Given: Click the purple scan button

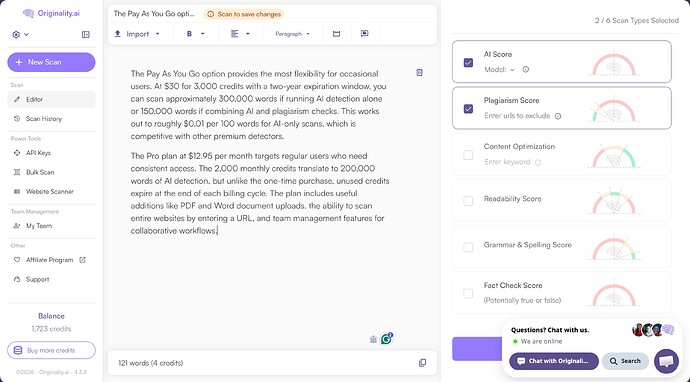Looking at the screenshot, I should (x=477, y=349).
